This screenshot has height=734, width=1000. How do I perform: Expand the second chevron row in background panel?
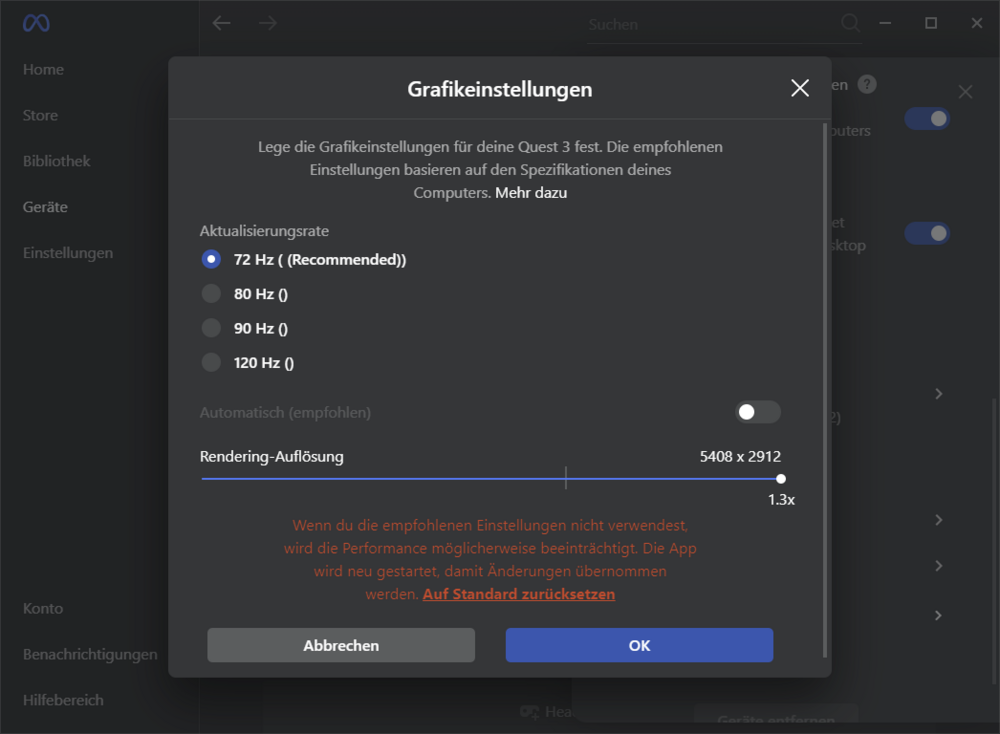pyautogui.click(x=938, y=520)
